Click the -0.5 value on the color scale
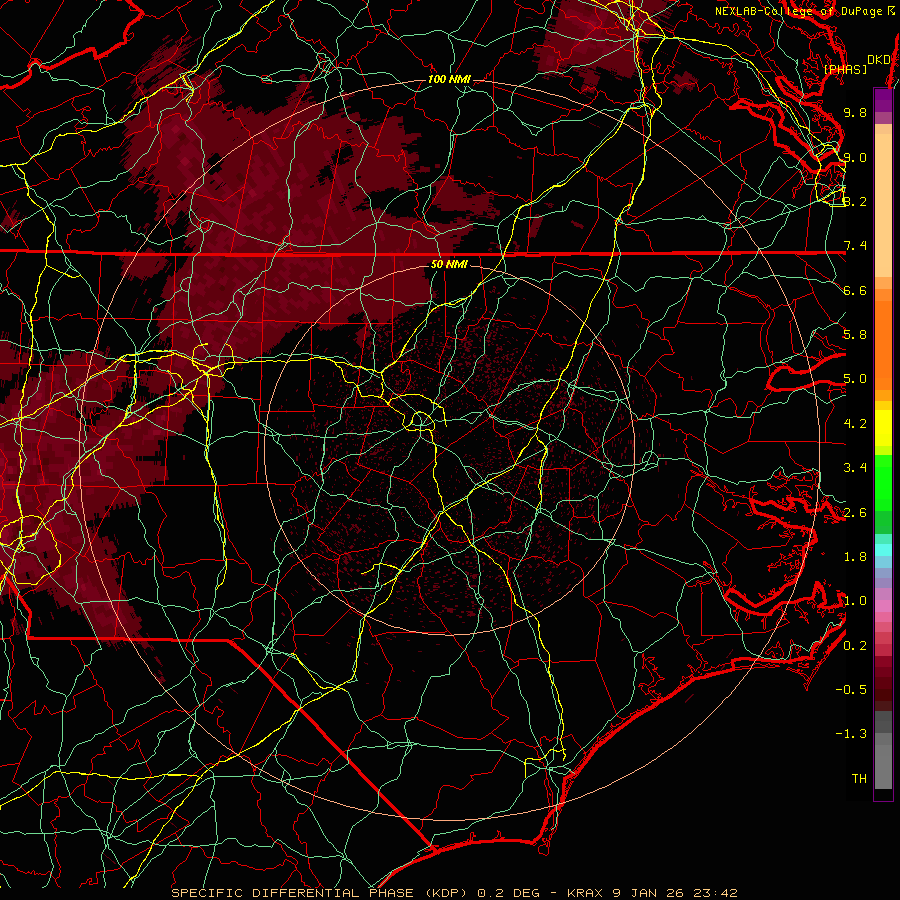This screenshot has width=900, height=900. tap(851, 689)
